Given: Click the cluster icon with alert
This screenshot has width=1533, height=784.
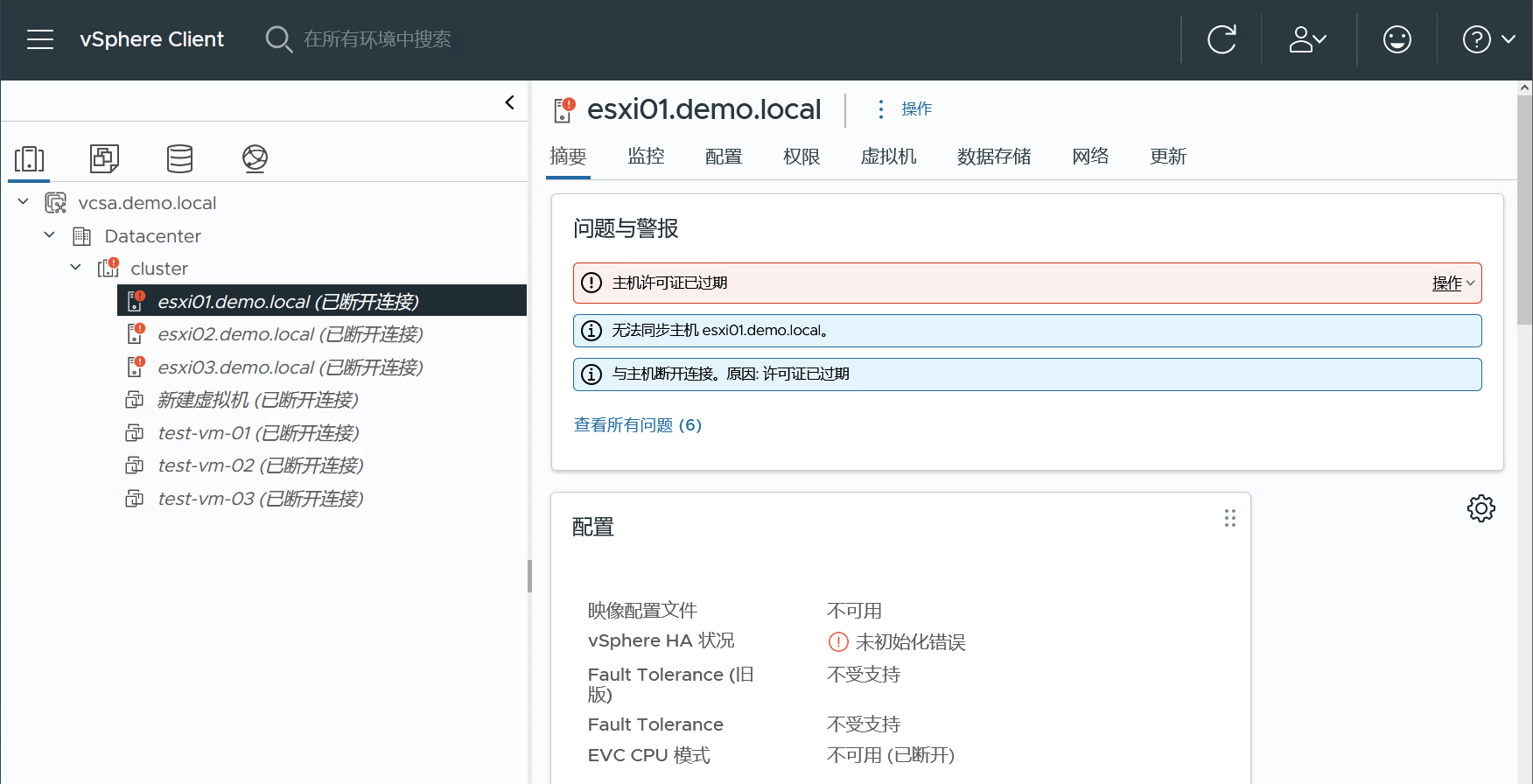Looking at the screenshot, I should coord(108,268).
